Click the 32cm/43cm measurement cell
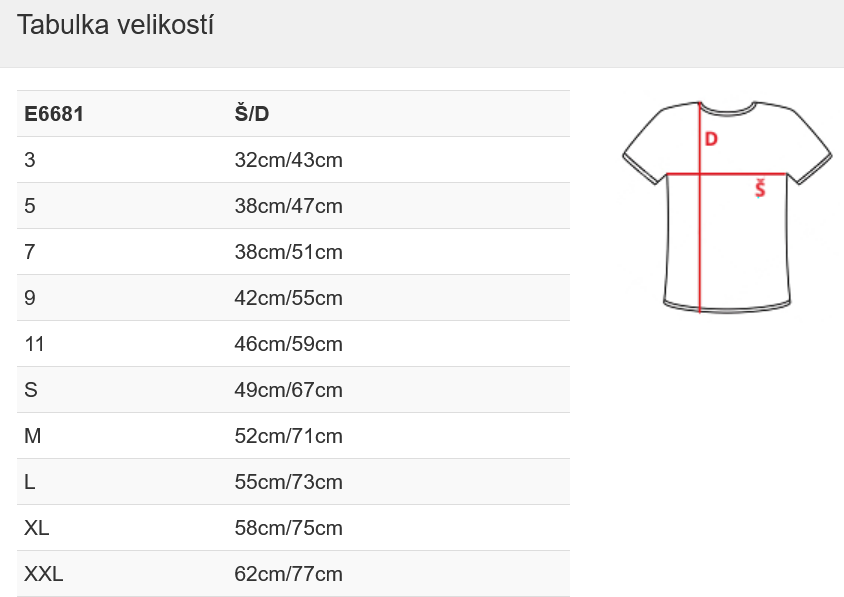 (x=288, y=160)
